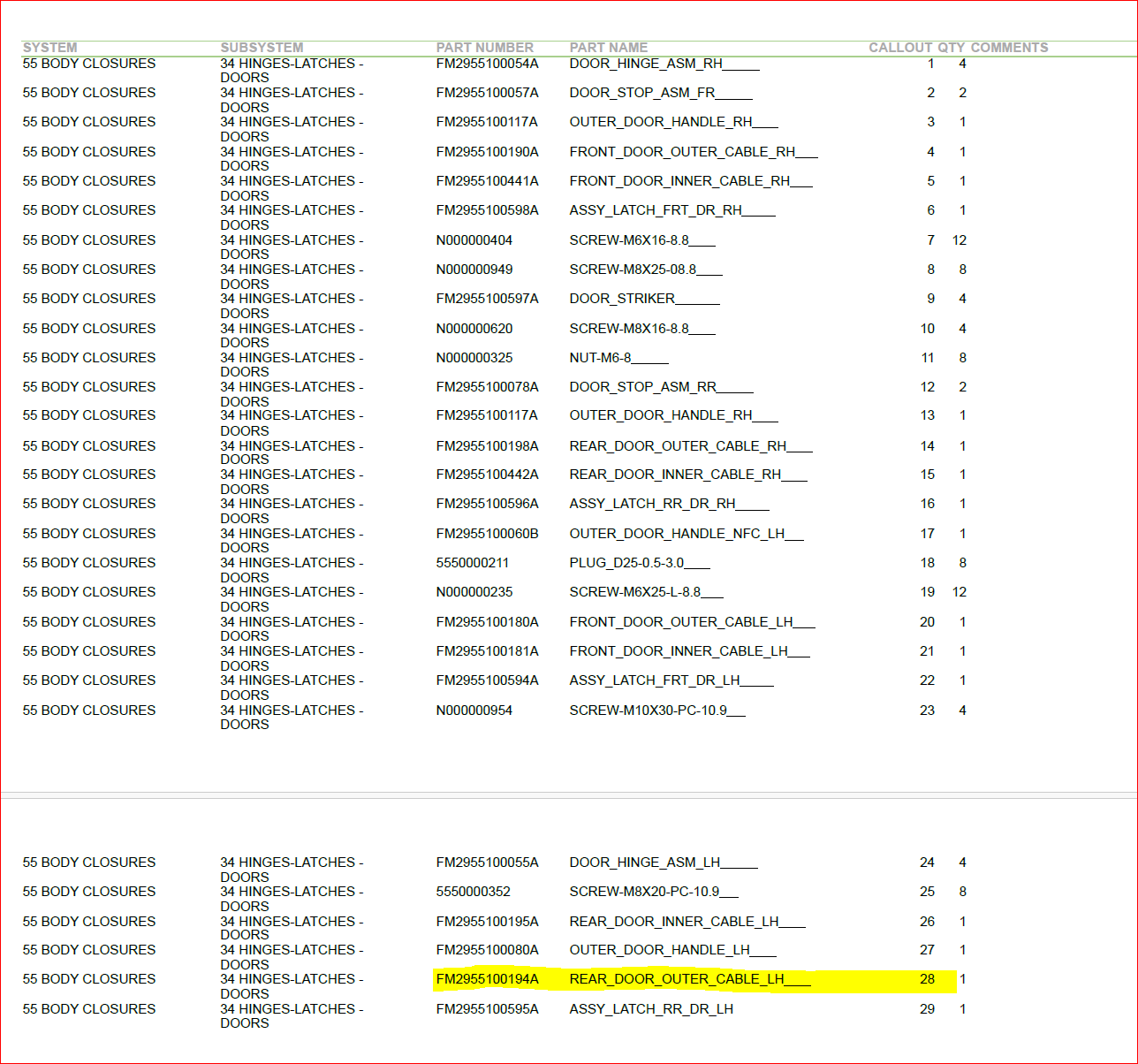Click part number 5550000352
1138x1064 pixels.
[473, 892]
